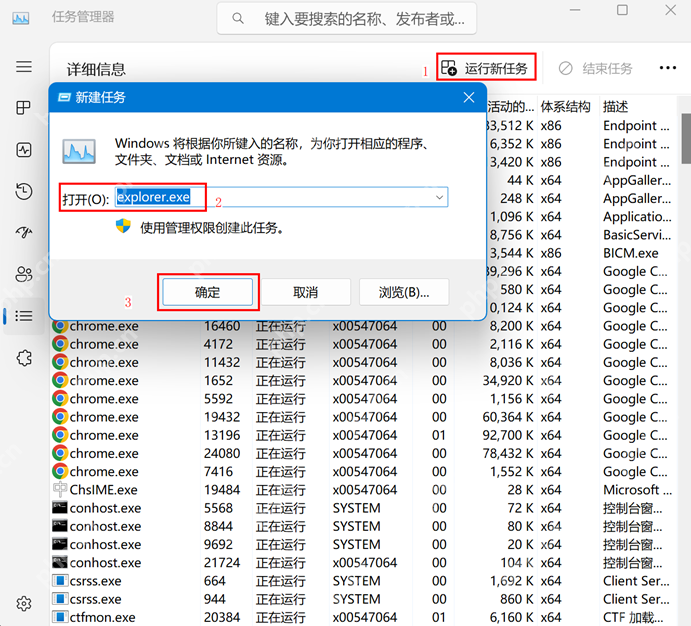Image resolution: width=691 pixels, height=626 pixels.
Task: Select chrome.exe row with PID 11432
Action: (362, 362)
